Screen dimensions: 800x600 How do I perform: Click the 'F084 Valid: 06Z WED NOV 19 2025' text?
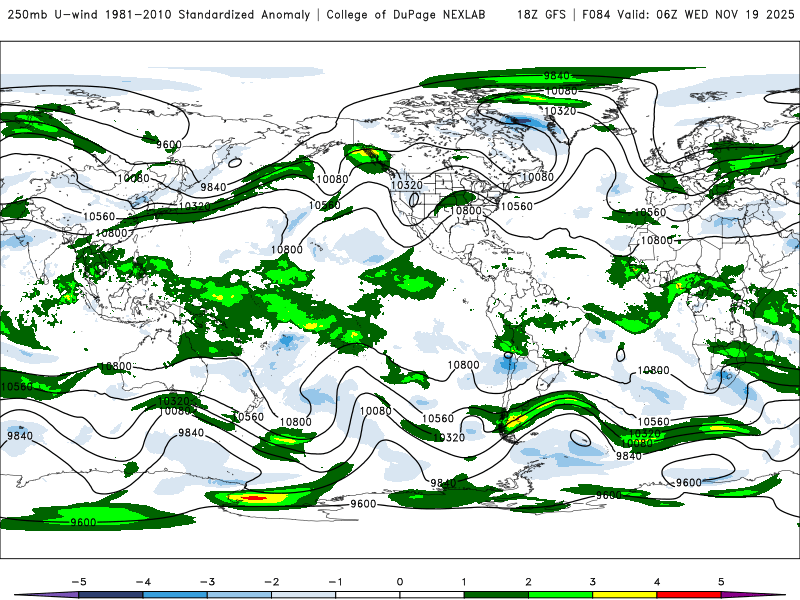point(688,15)
